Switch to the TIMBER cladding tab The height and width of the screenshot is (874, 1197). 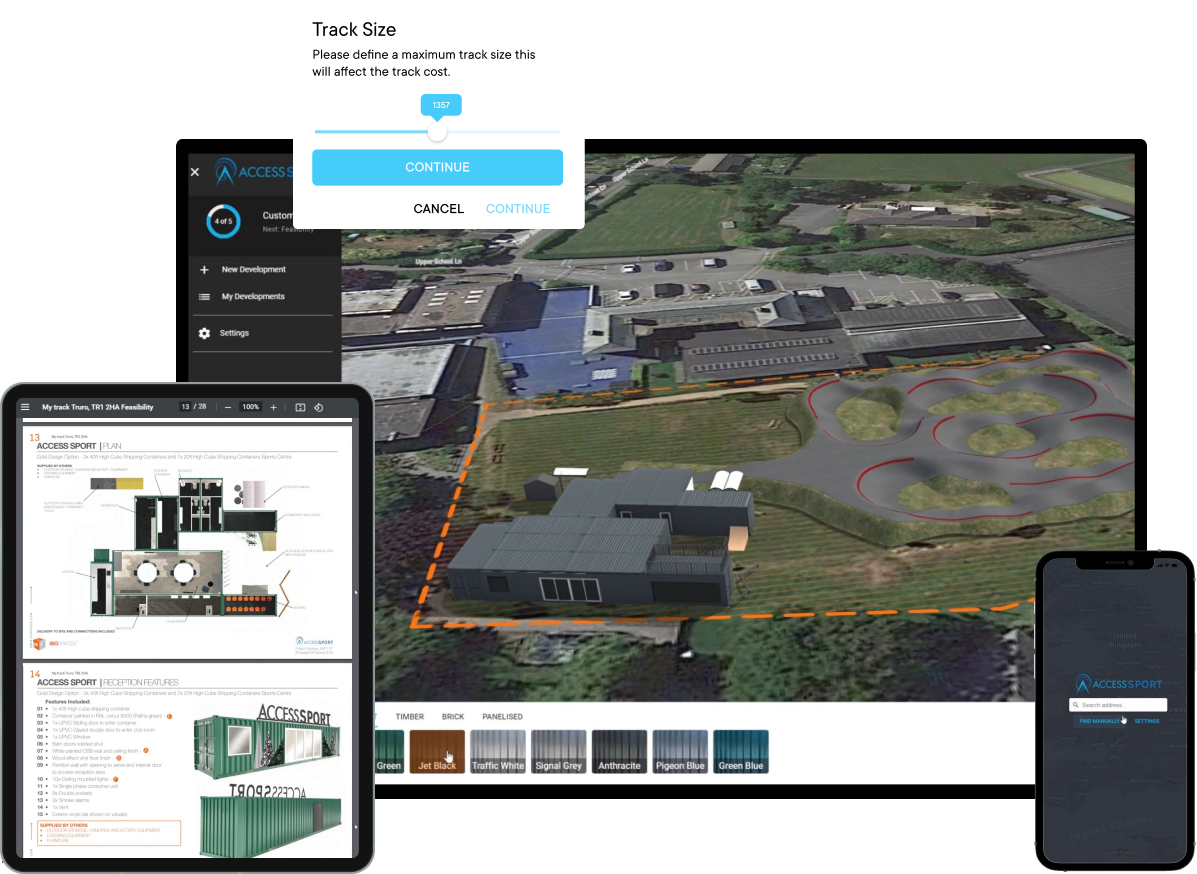(410, 717)
